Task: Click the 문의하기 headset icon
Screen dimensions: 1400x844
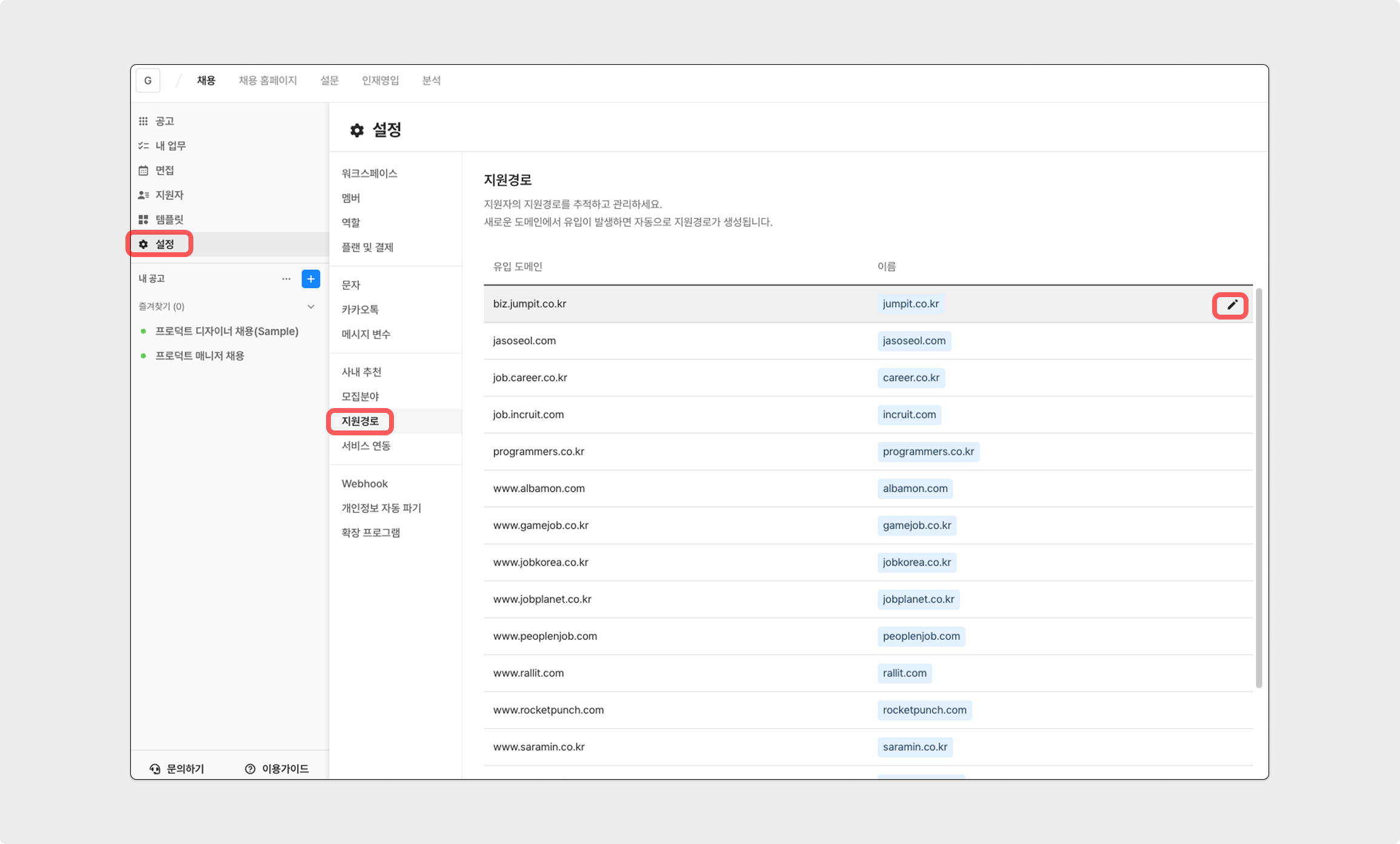Action: click(155, 769)
